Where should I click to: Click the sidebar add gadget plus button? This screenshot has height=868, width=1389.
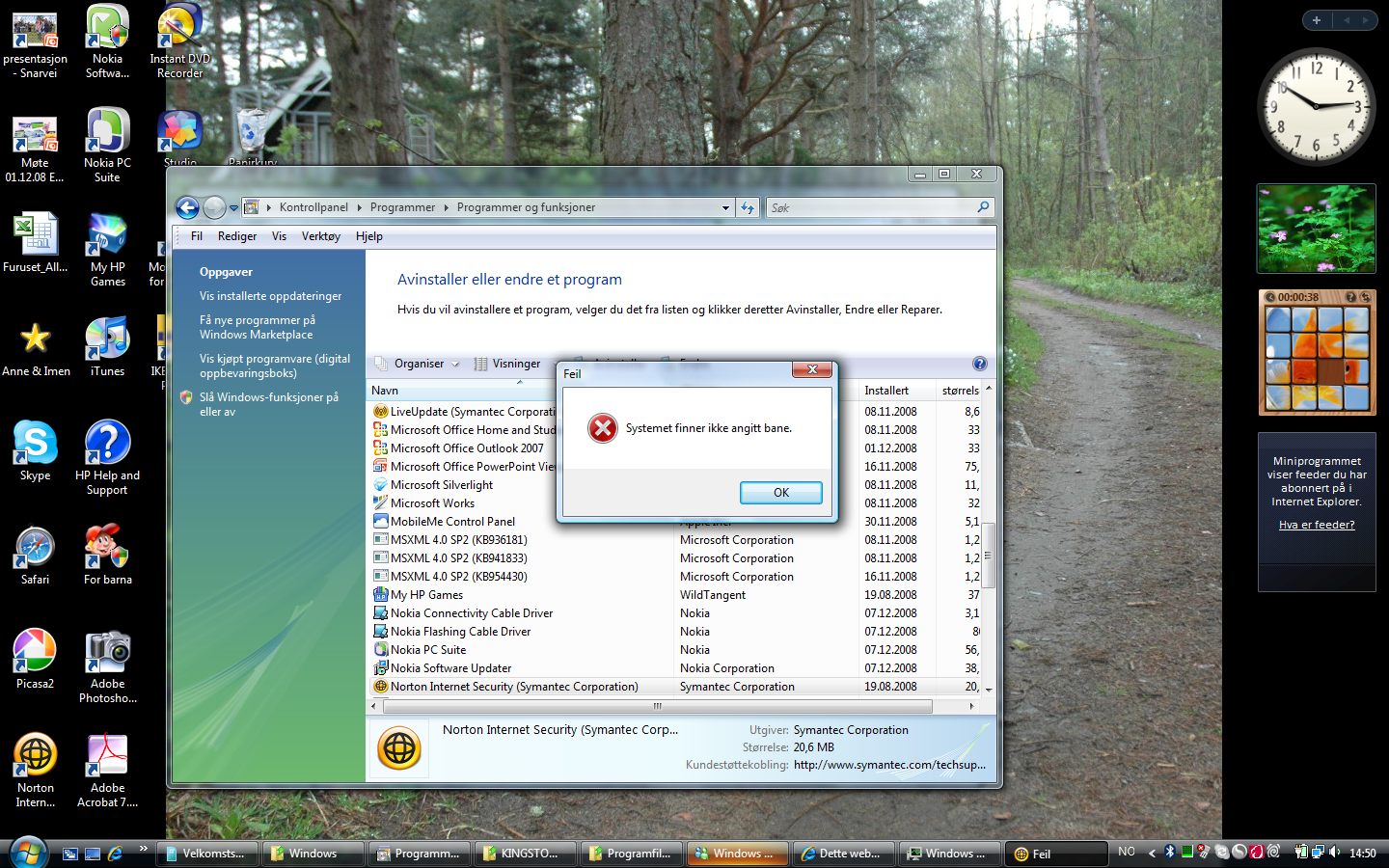[1317, 19]
